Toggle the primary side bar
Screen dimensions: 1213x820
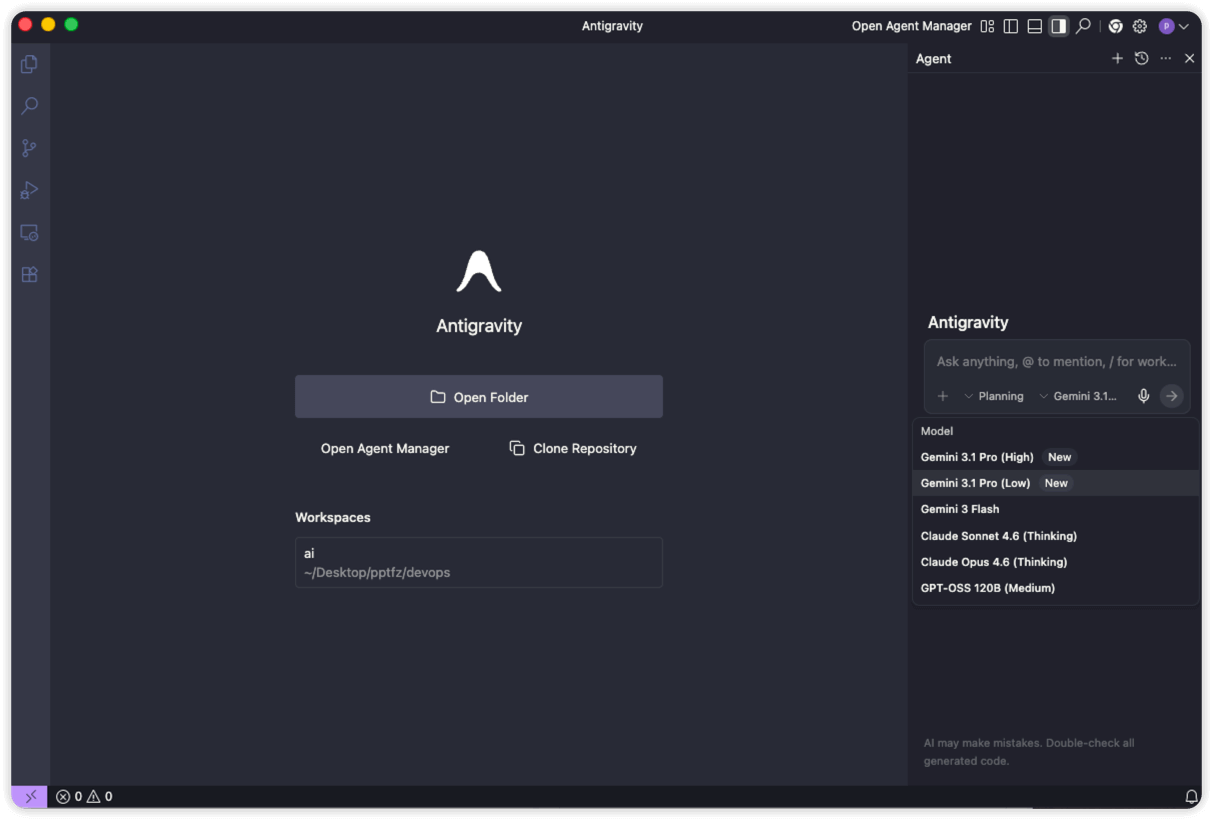coord(1011,26)
